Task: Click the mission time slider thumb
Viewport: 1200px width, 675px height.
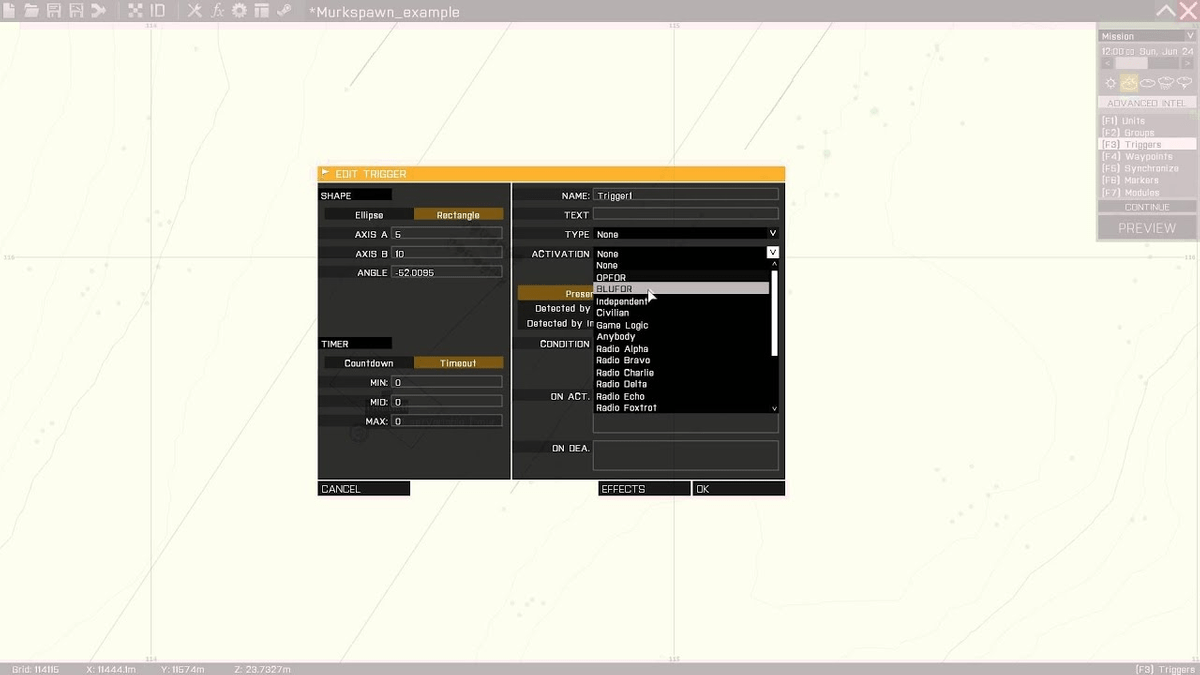Action: click(1131, 63)
